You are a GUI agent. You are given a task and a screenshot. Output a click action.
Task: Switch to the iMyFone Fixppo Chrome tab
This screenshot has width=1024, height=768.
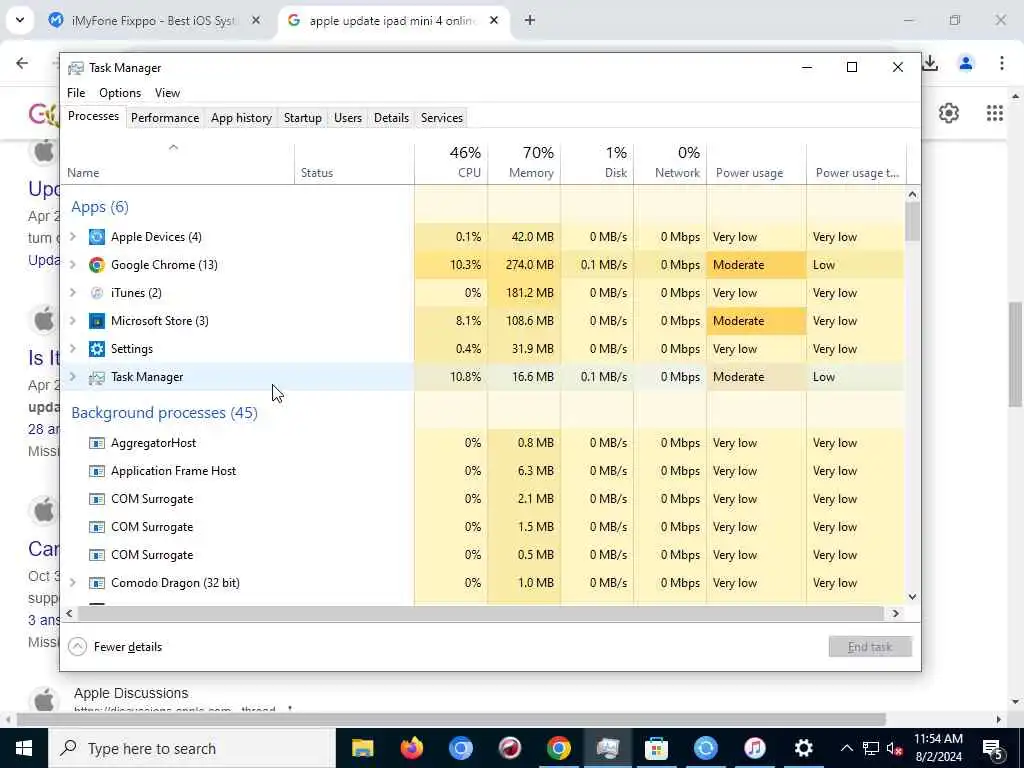coord(154,21)
